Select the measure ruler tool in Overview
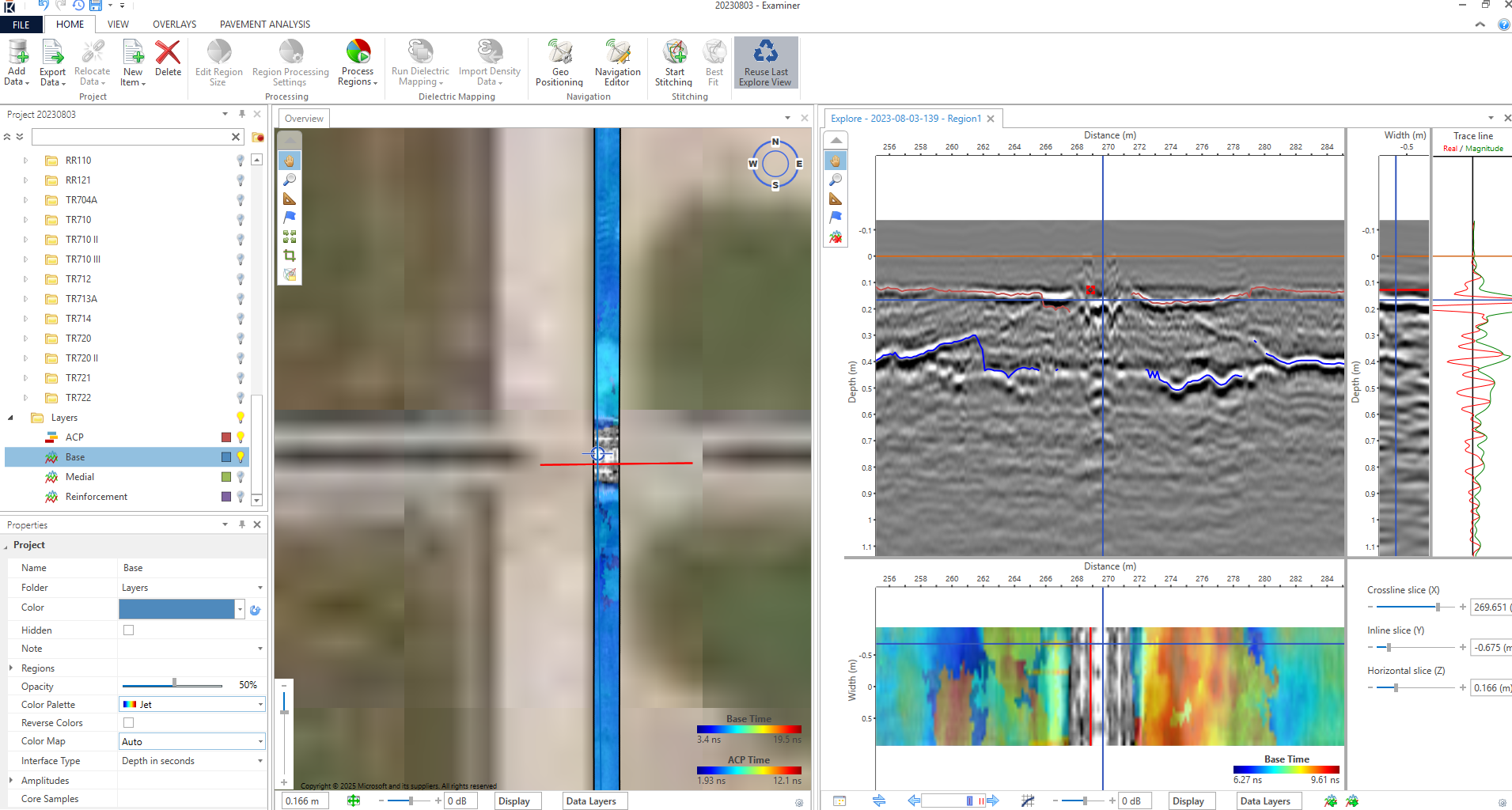Viewport: 1512px width, 810px height. tap(290, 199)
